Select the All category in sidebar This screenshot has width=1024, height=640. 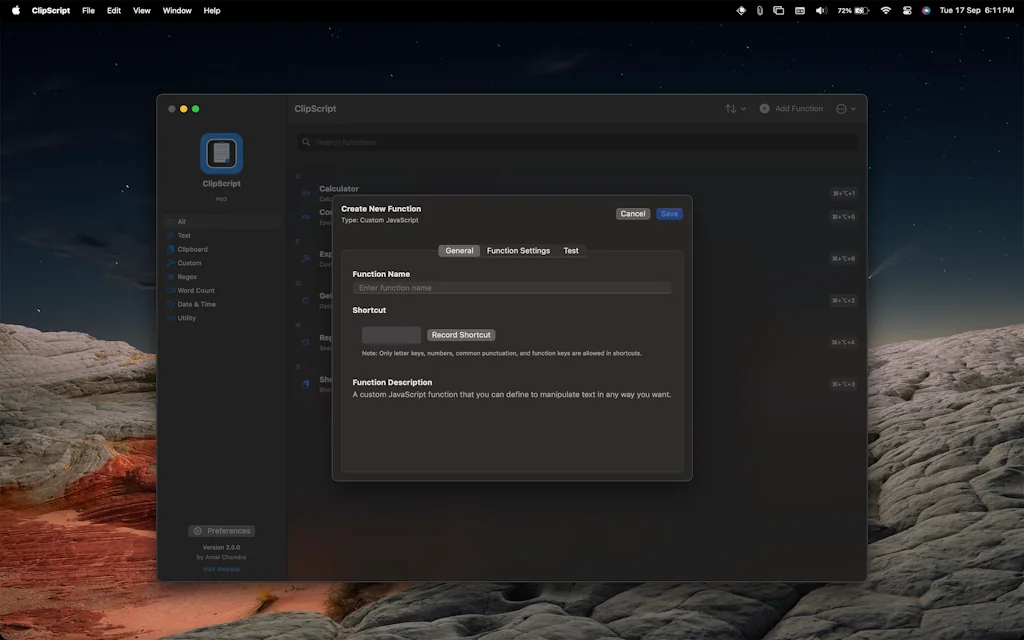click(185, 222)
